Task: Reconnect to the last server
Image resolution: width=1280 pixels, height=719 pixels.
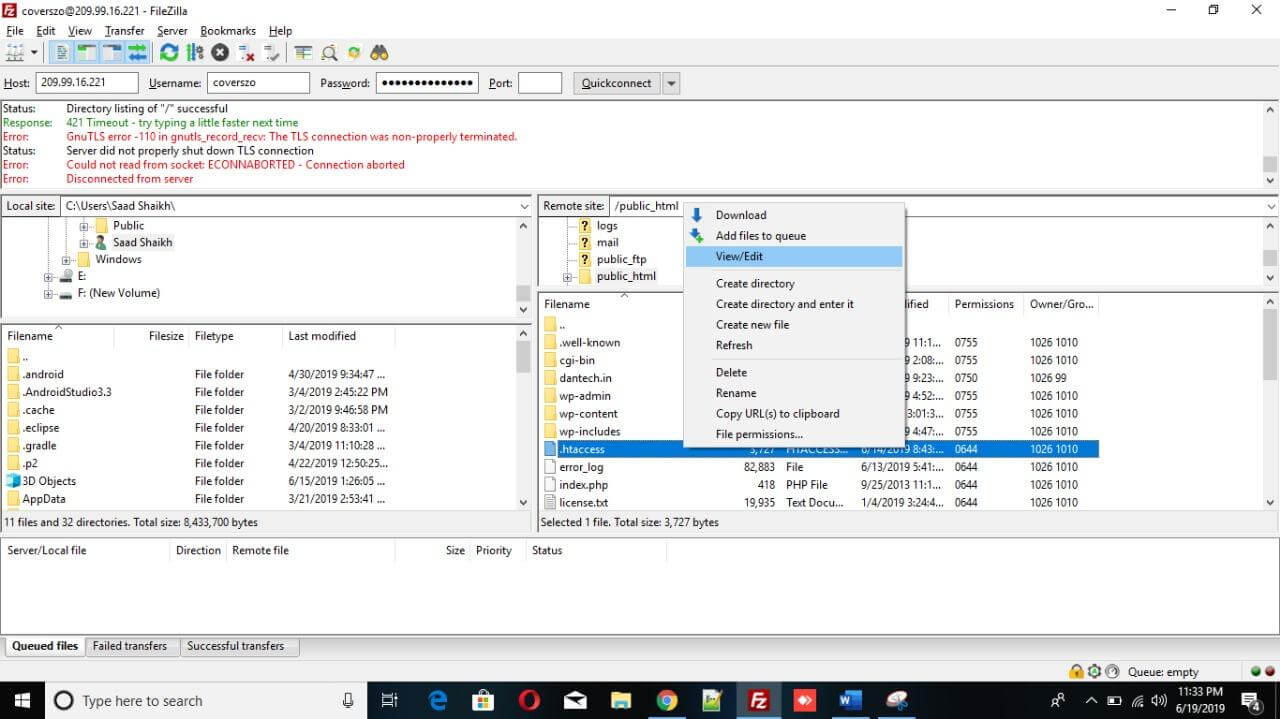Action: (x=270, y=52)
